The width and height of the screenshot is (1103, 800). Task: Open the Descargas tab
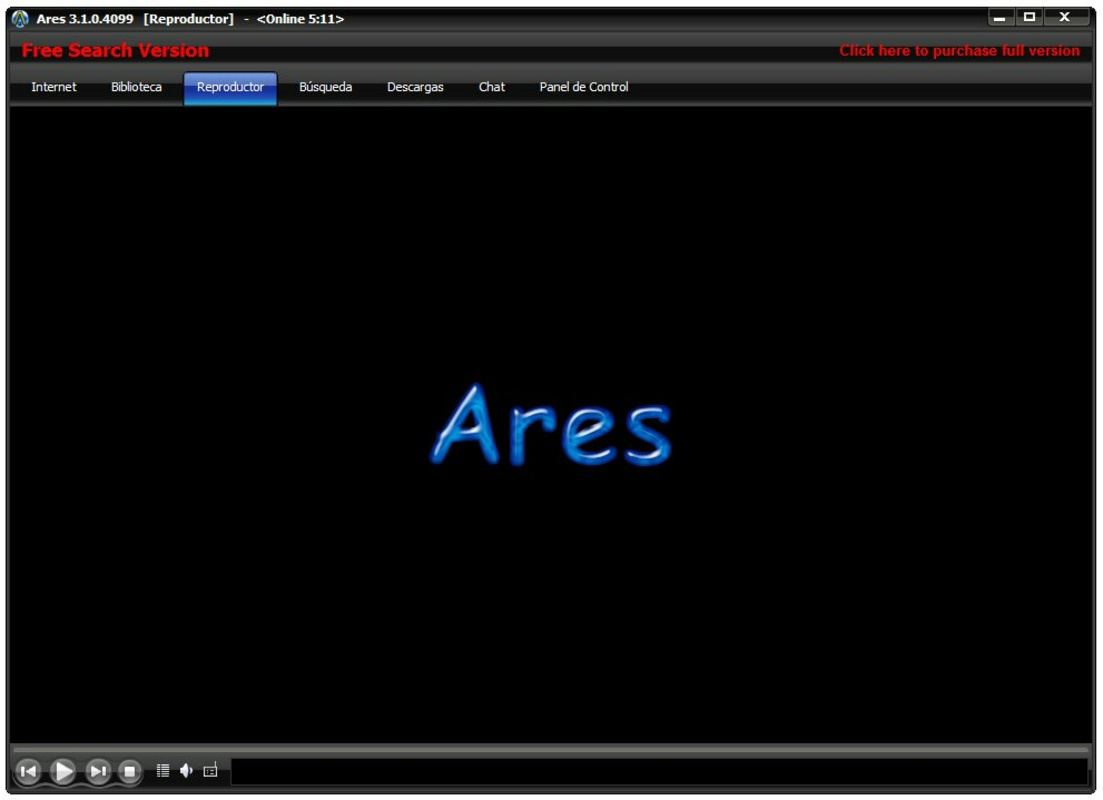point(415,87)
